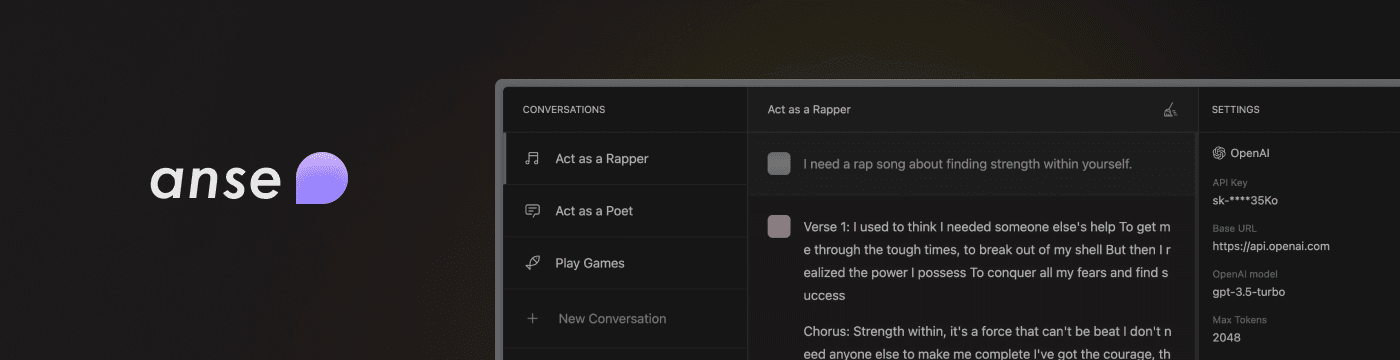Start a New Conversation
The width and height of the screenshot is (1400, 360).
click(x=626, y=319)
